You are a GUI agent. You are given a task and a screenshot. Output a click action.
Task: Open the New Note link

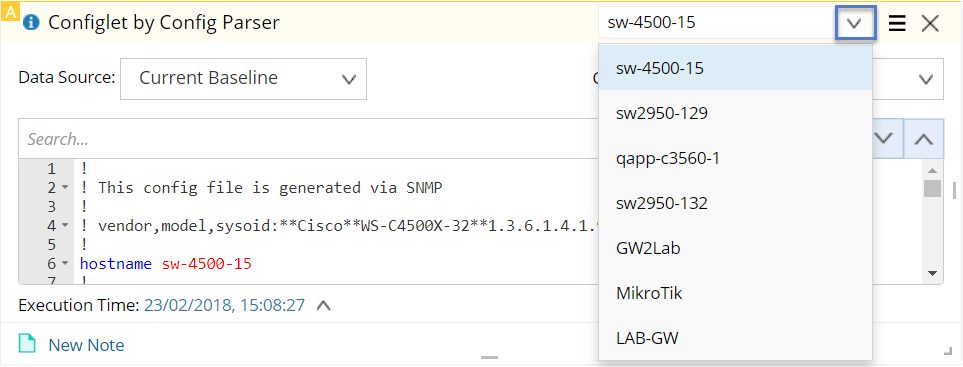(86, 345)
